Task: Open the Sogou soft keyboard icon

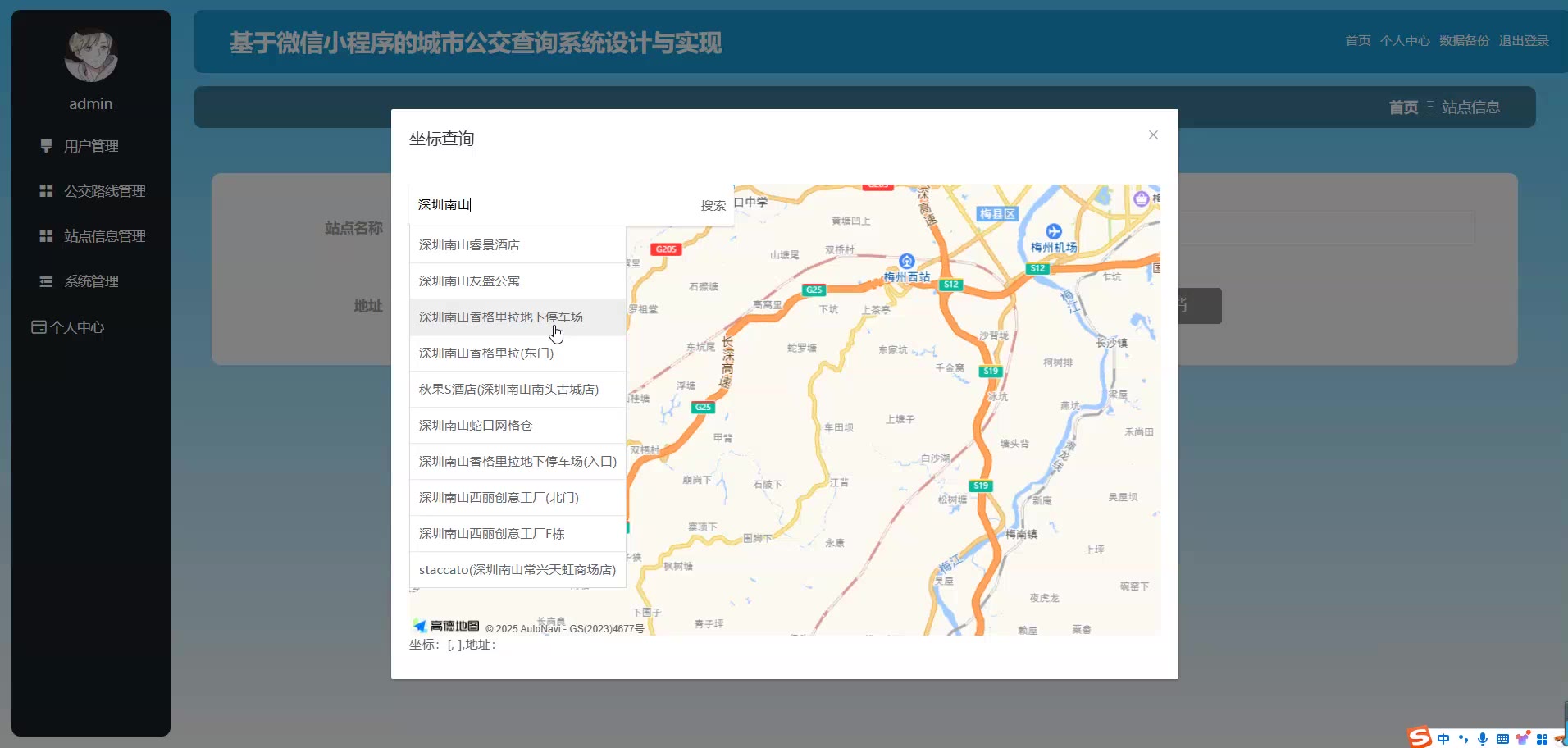Action: pos(1502,739)
